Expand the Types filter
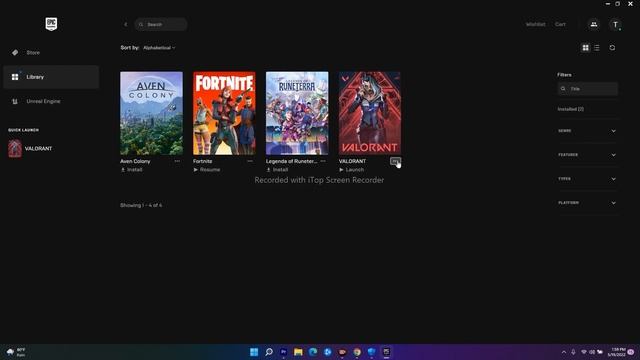The height and width of the screenshot is (360, 640). [x=587, y=179]
